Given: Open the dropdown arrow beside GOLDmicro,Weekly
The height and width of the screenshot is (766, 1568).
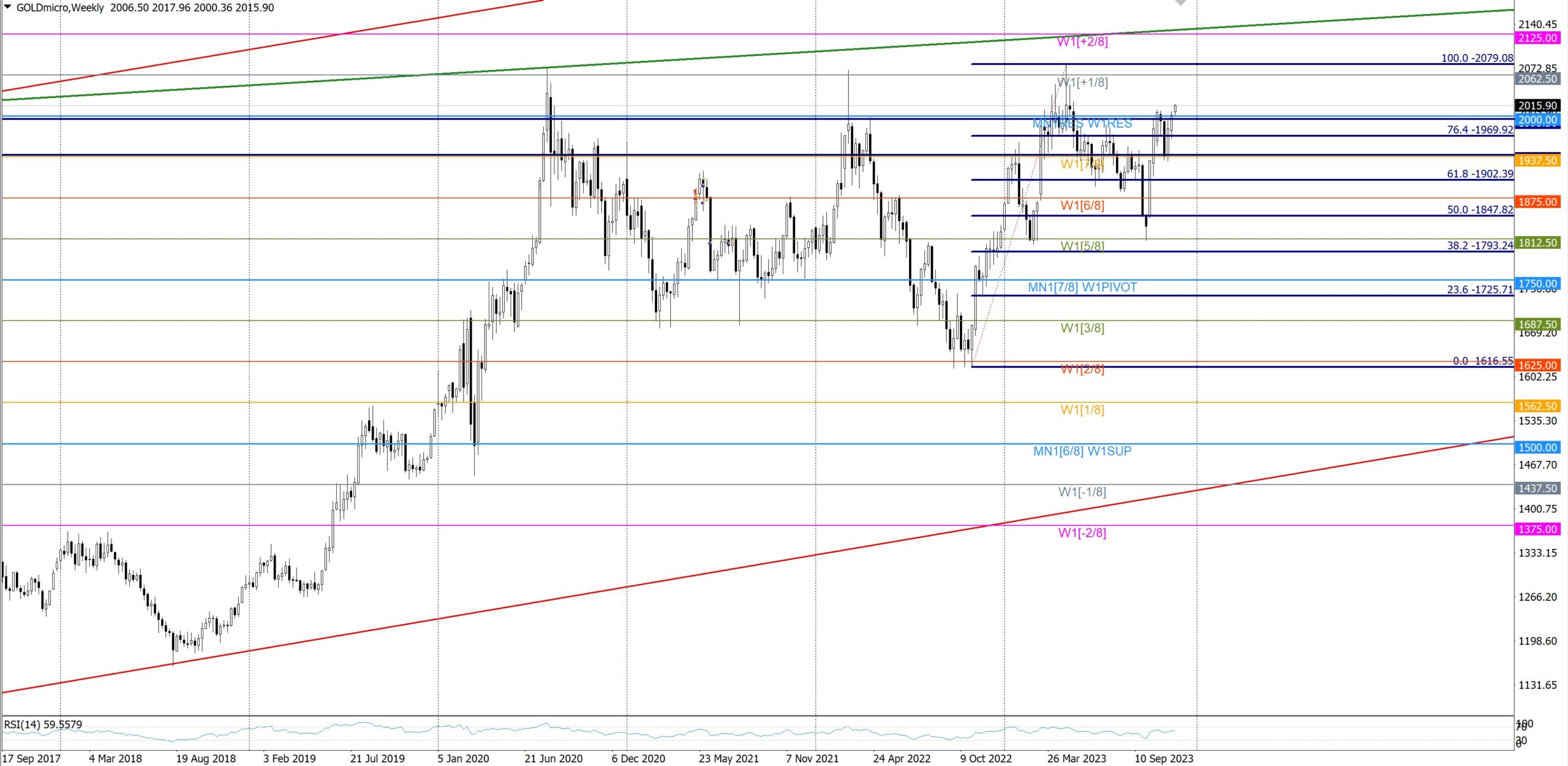Looking at the screenshot, I should pyautogui.click(x=8, y=7).
